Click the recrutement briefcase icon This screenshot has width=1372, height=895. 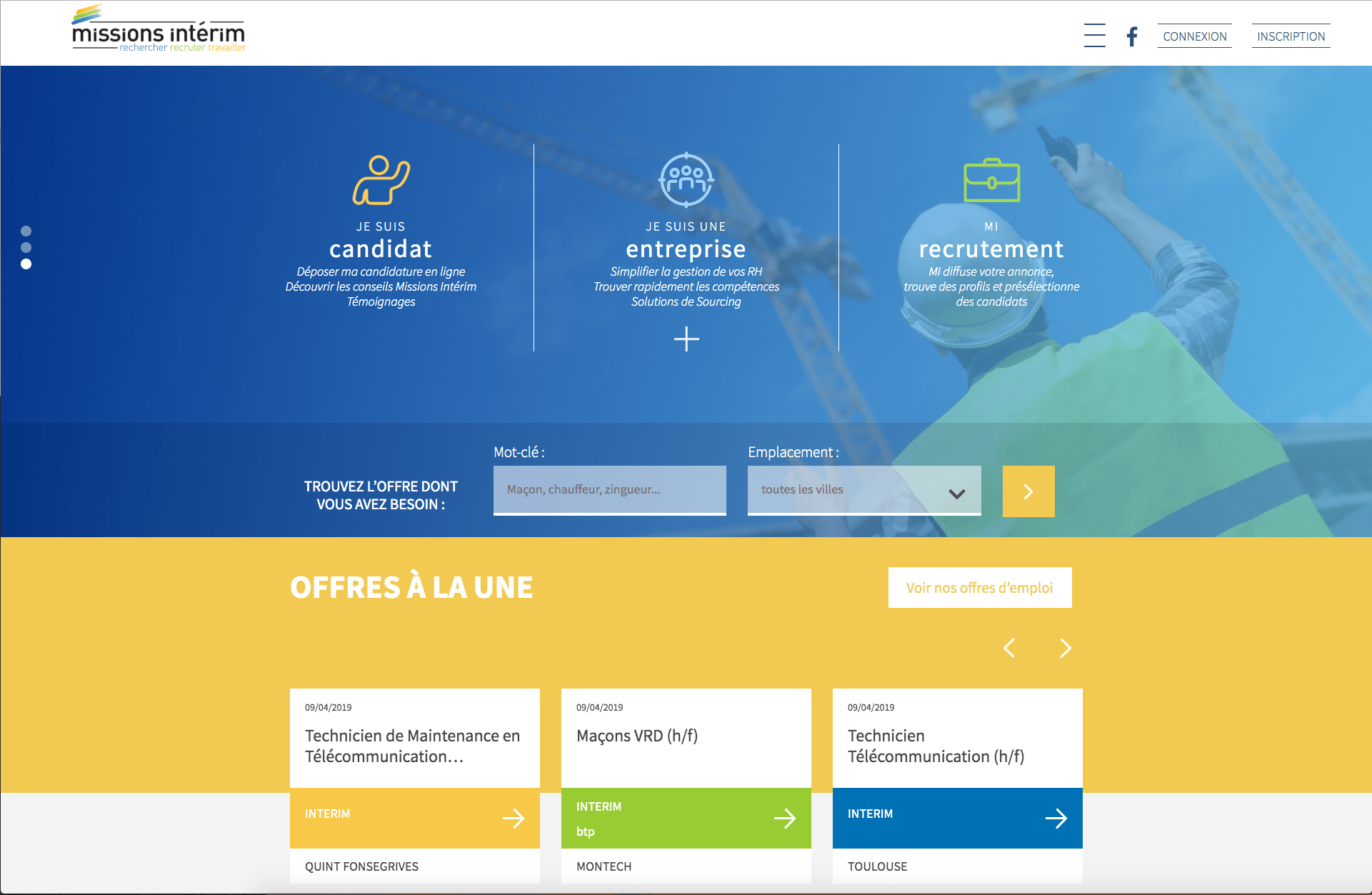(991, 181)
